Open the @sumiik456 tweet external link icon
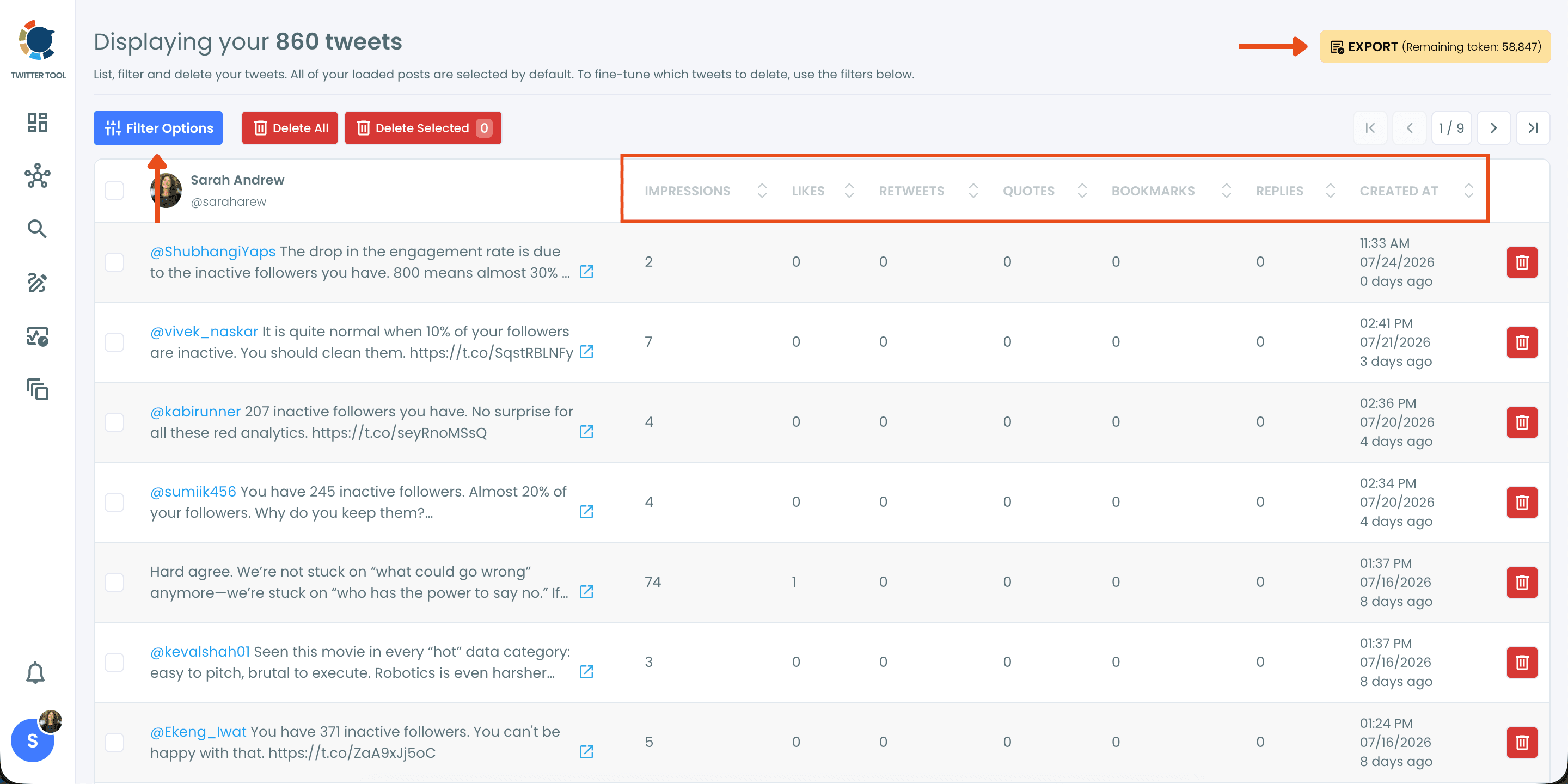Screen dimensions: 1568x784 click(x=586, y=512)
